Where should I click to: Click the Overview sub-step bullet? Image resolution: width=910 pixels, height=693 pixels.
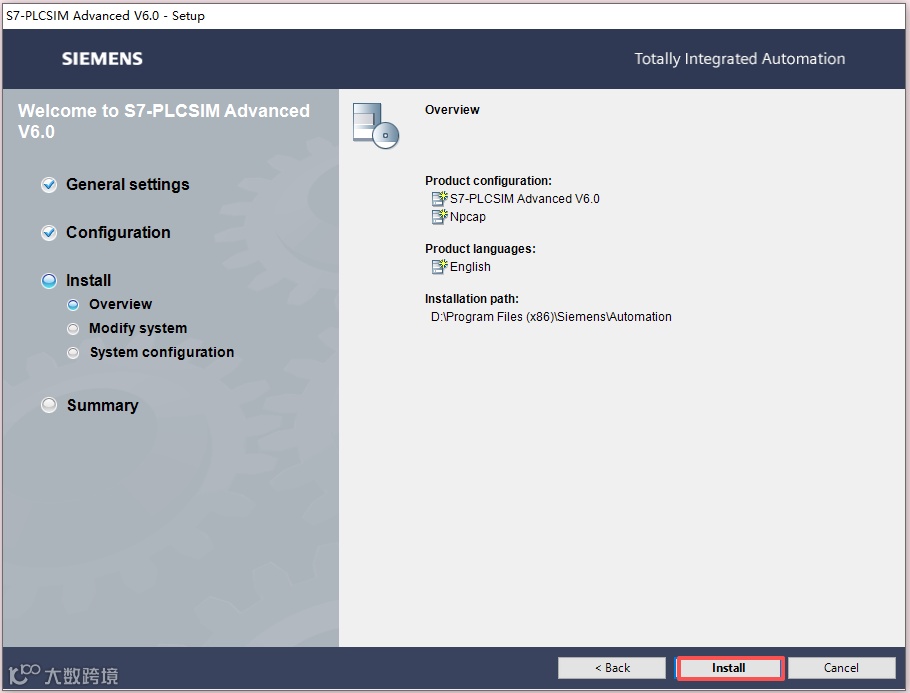pos(73,305)
